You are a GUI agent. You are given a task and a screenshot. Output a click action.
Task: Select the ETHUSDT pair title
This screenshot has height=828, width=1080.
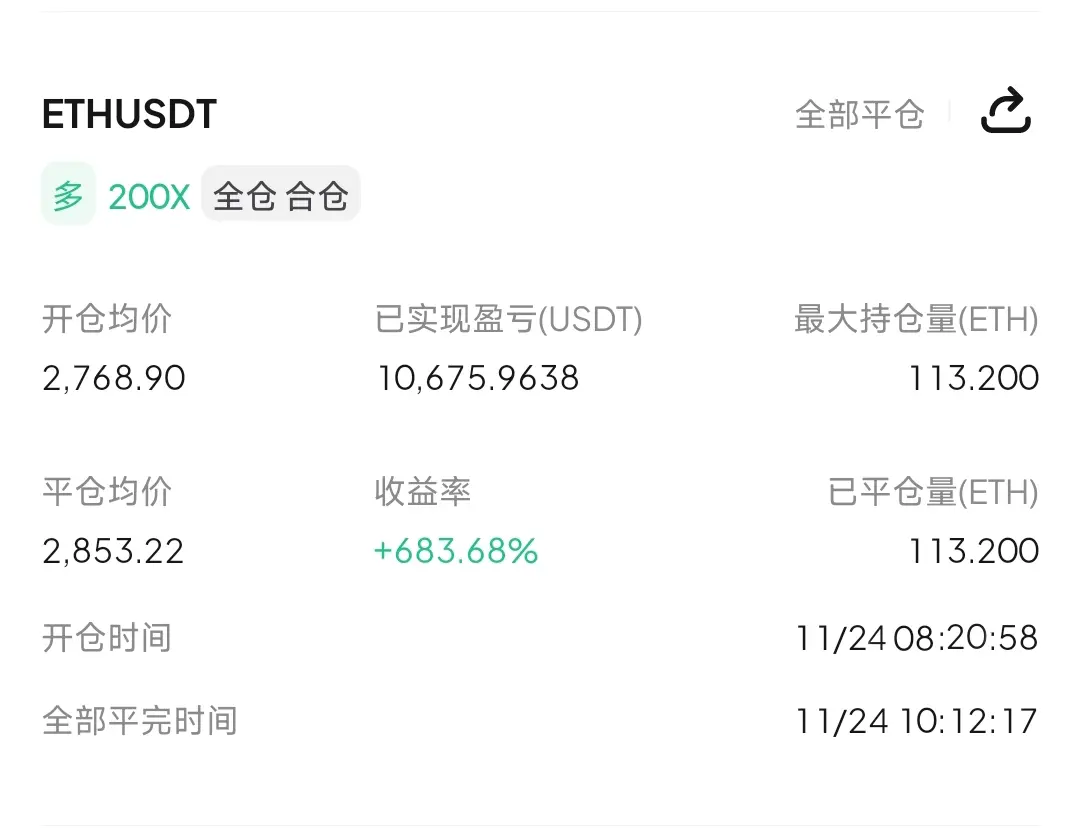click(129, 115)
